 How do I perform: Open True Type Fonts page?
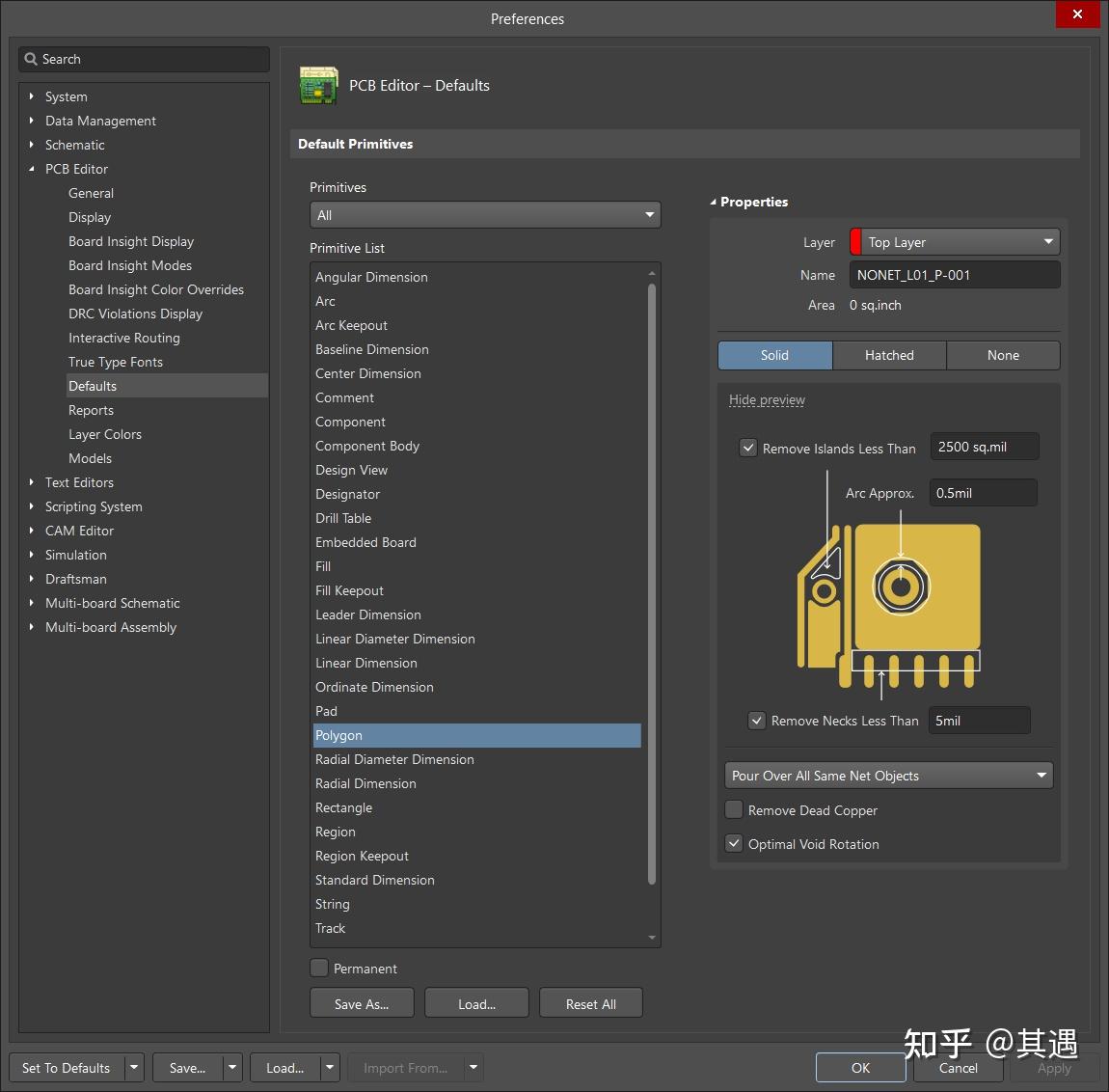pyautogui.click(x=116, y=362)
